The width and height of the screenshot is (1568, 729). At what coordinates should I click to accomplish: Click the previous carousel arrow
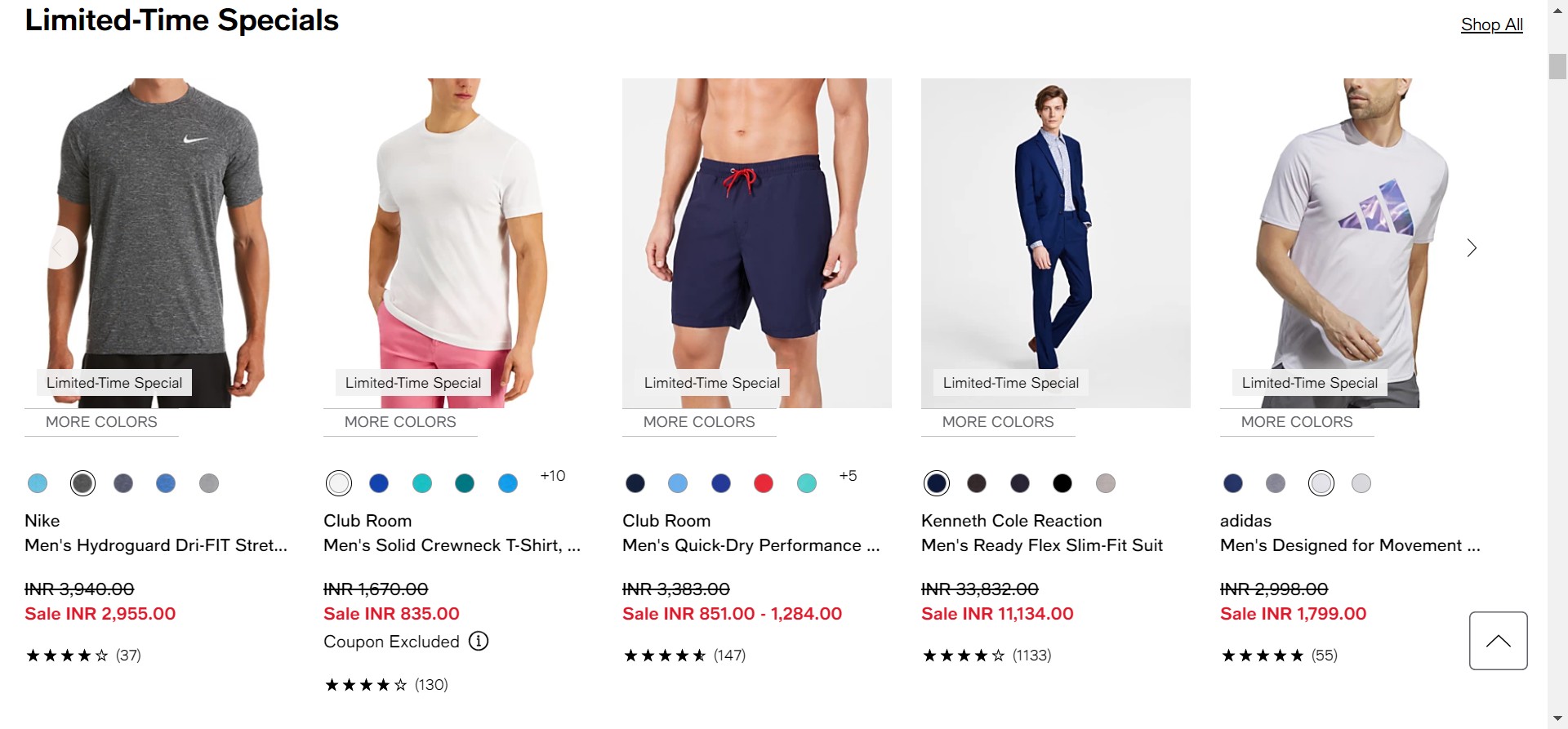[x=58, y=247]
